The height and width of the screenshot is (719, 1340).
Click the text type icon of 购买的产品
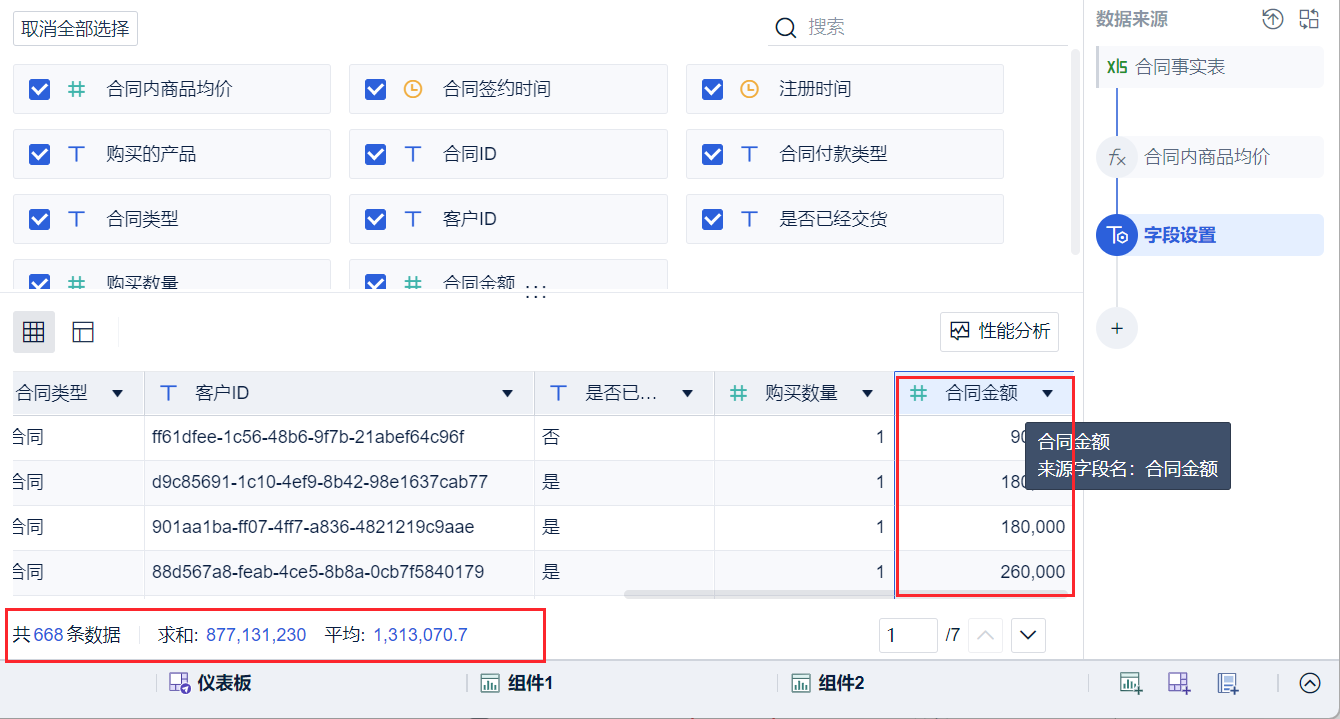(x=76, y=154)
